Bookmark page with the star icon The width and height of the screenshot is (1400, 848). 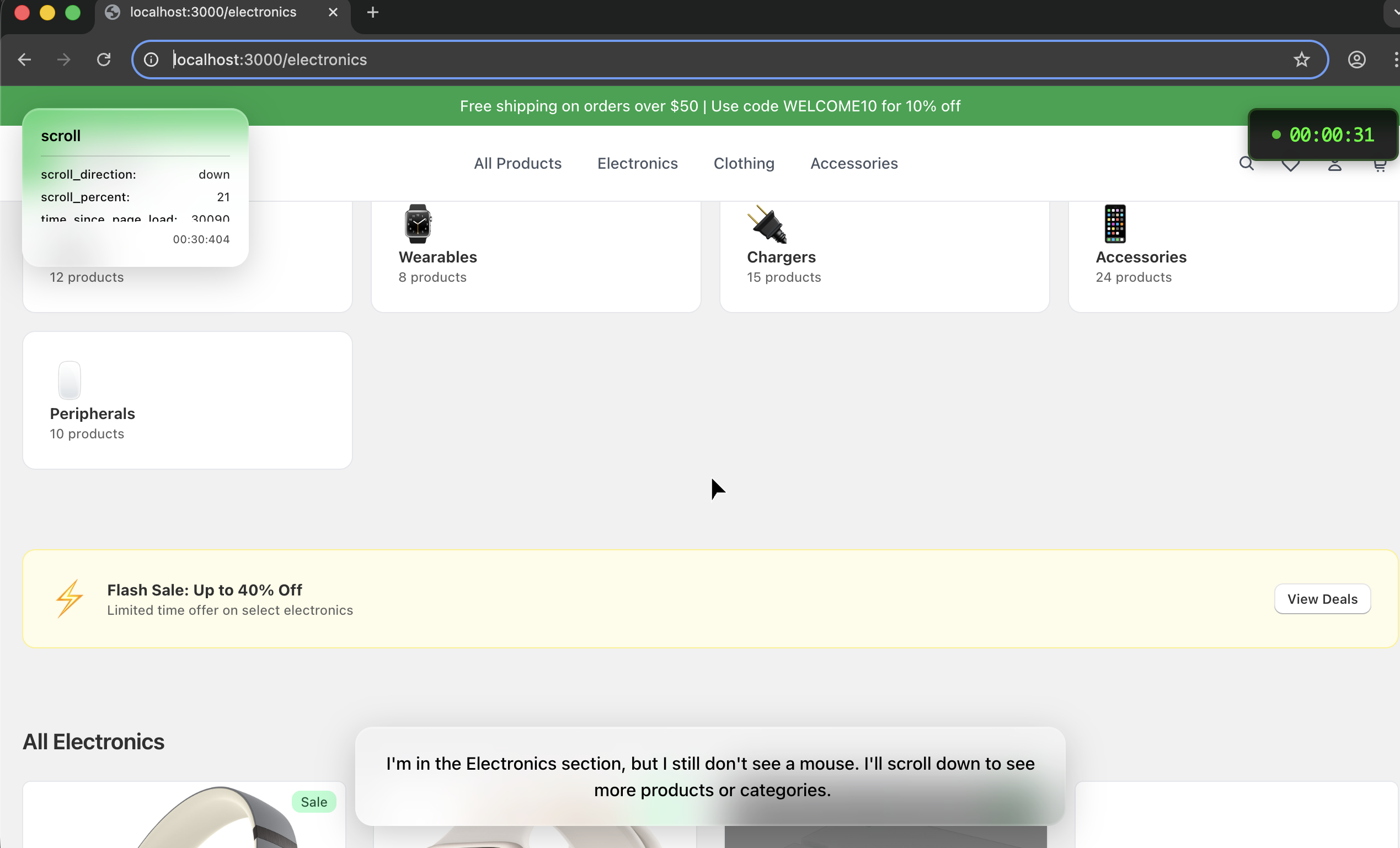pyautogui.click(x=1301, y=60)
